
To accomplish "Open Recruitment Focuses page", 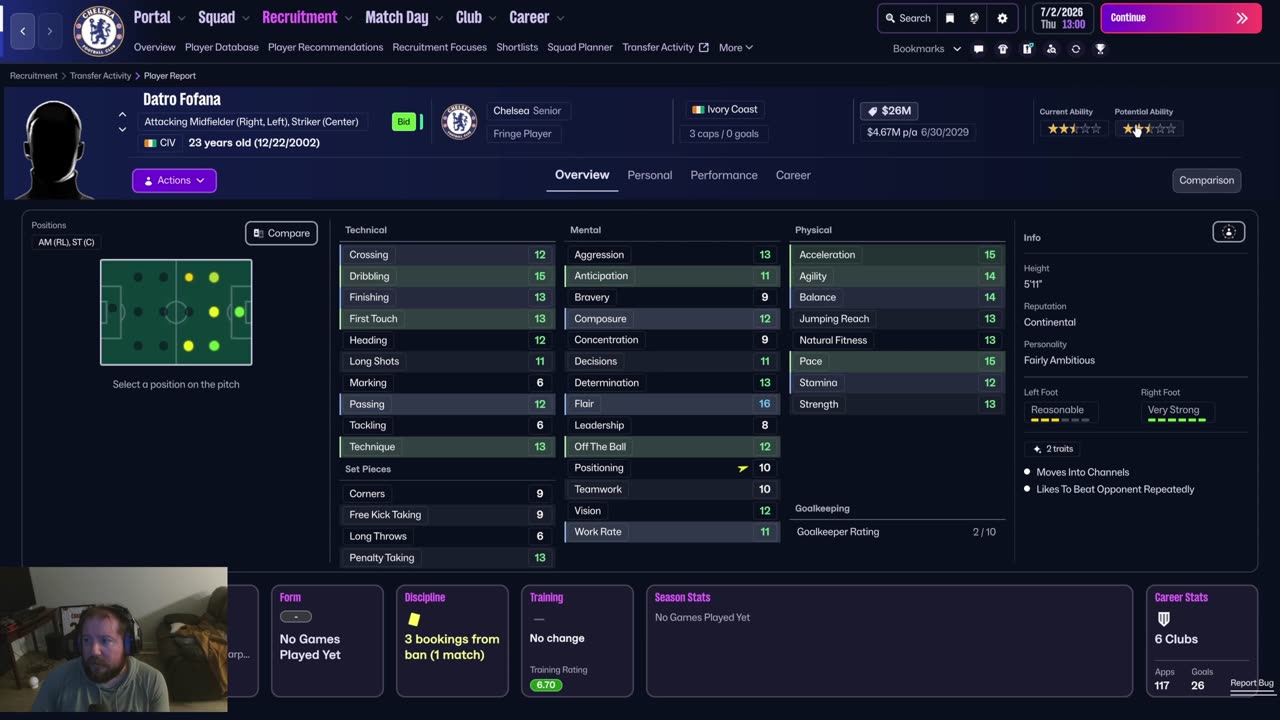I will [439, 48].
